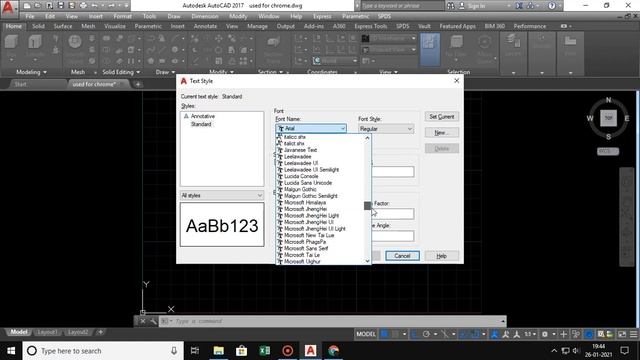The width and height of the screenshot is (640, 360).
Task: Open Excel from the Windows taskbar
Action: [264, 351]
